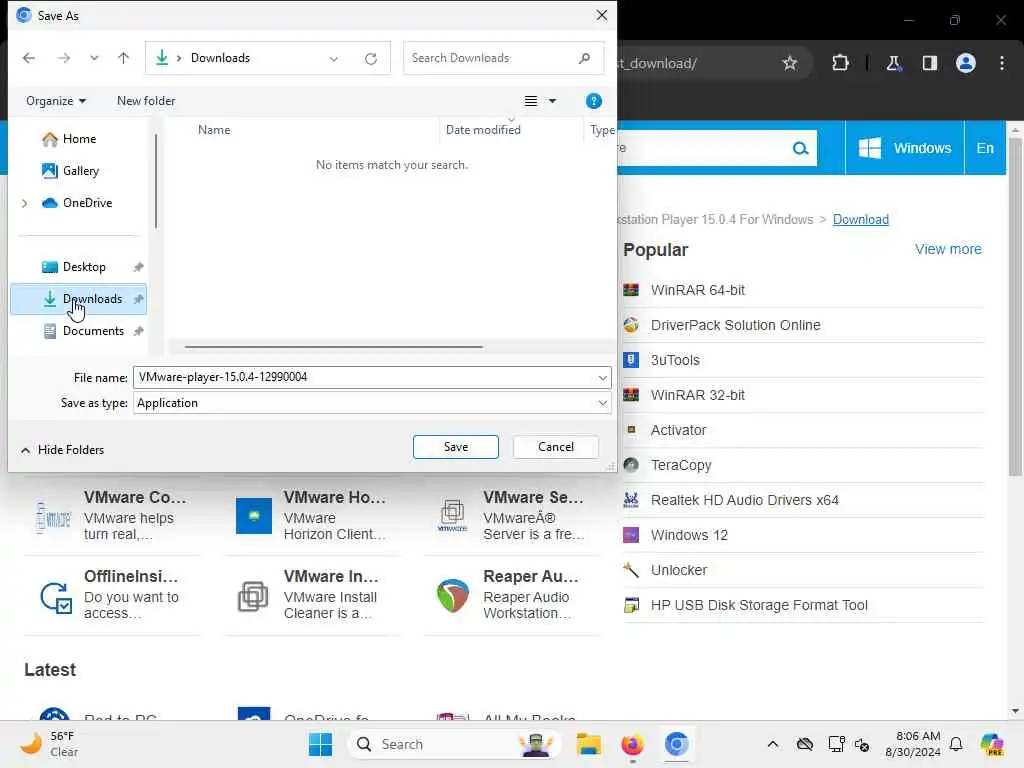The image size is (1024, 768).
Task: Open Documents in navigation pane
Action: click(x=93, y=331)
